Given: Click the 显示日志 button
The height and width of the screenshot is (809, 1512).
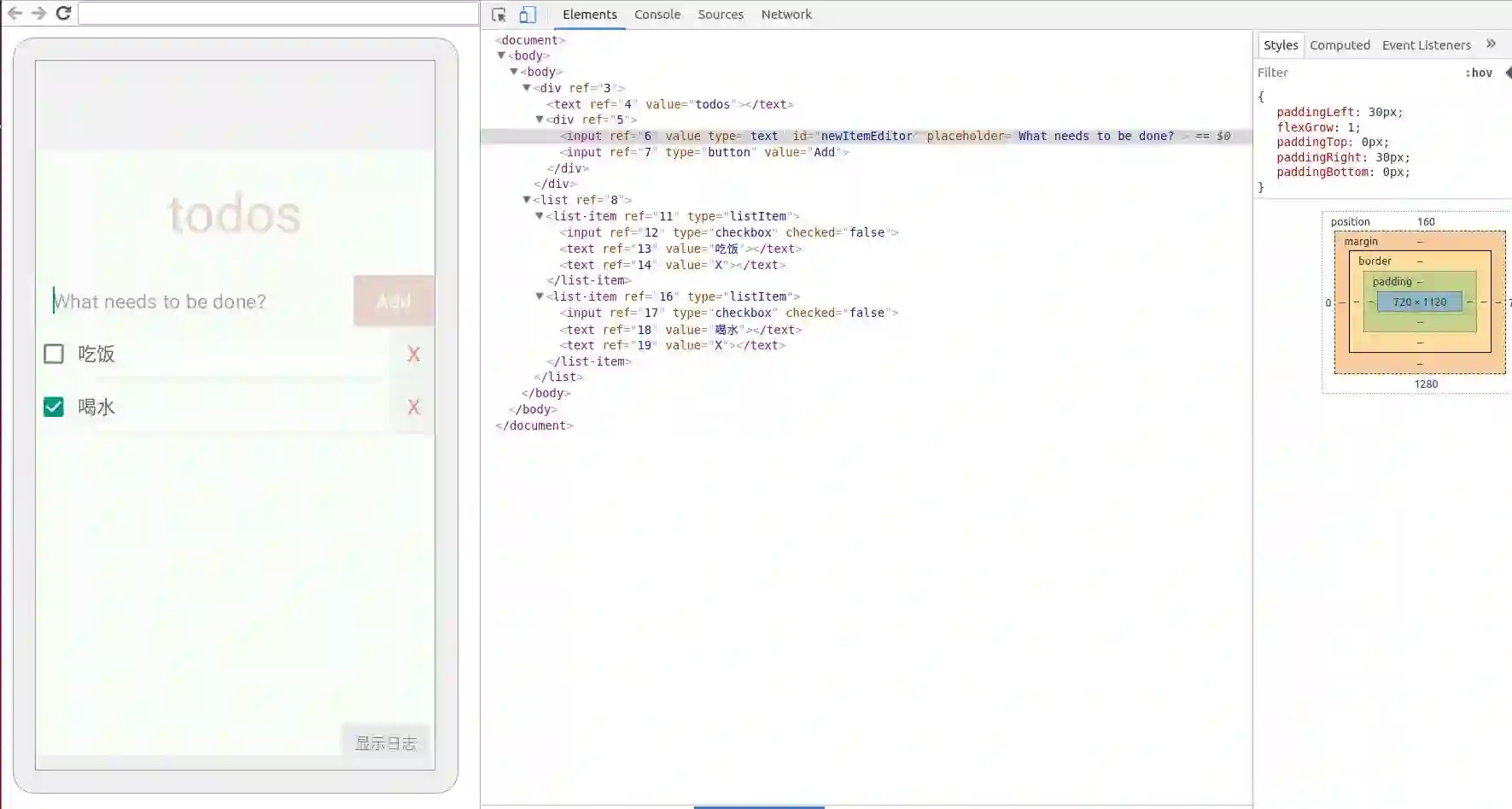Looking at the screenshot, I should click(386, 743).
